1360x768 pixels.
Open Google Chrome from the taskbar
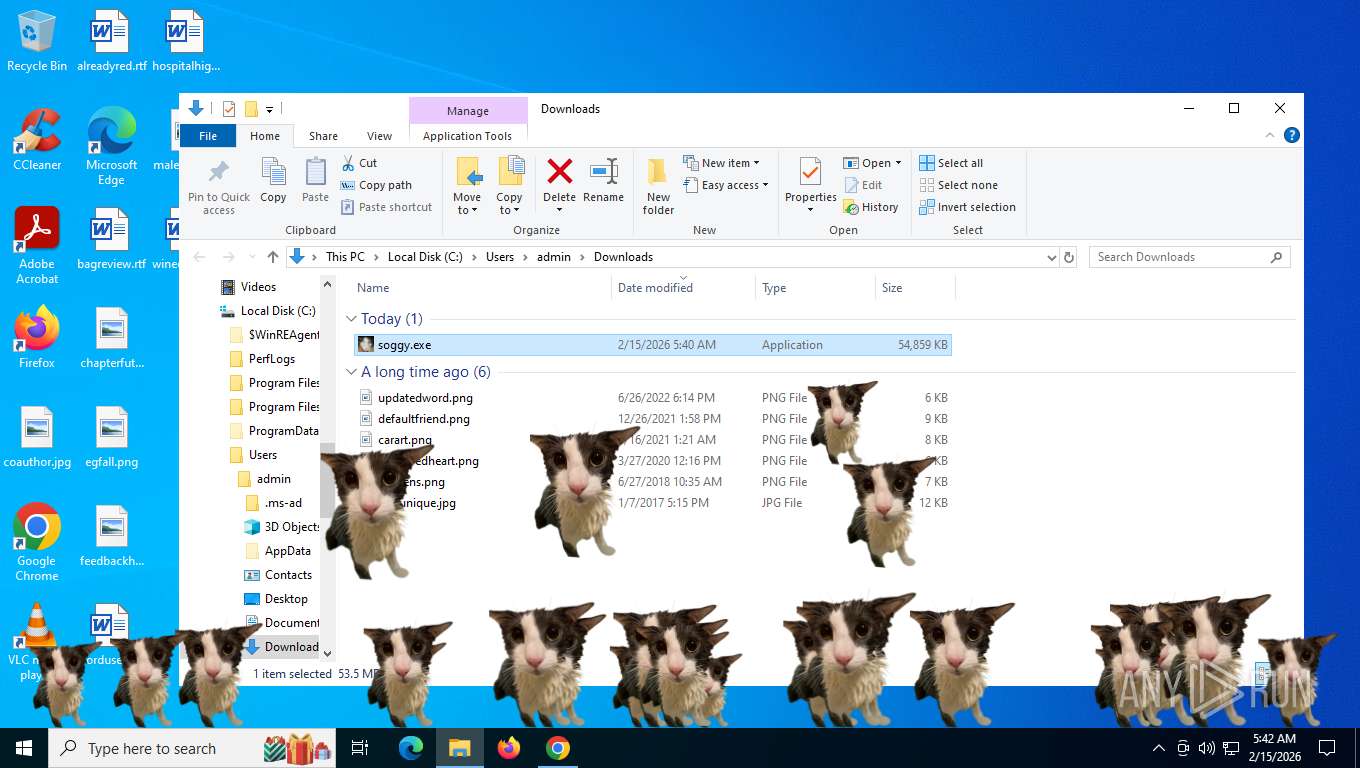(x=558, y=748)
